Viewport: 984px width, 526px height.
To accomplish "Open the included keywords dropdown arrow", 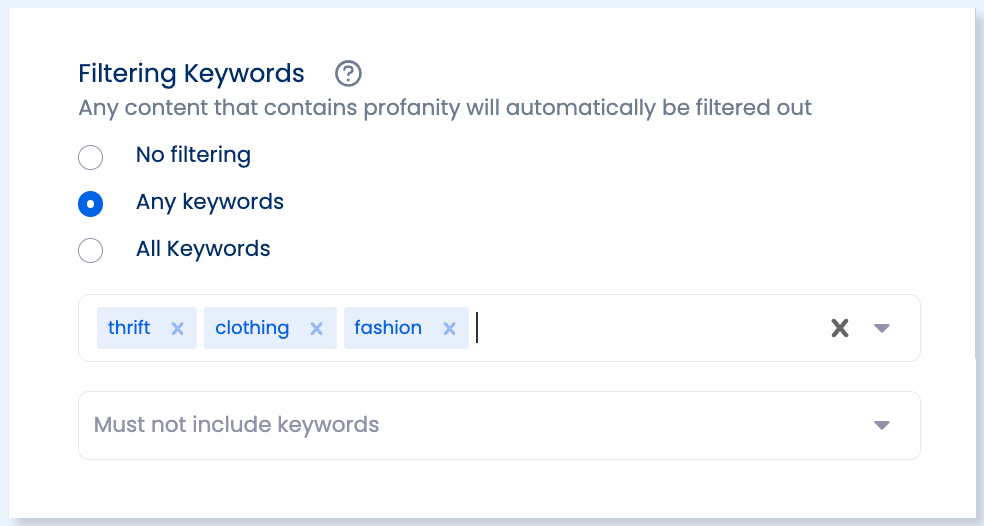I will click(x=882, y=328).
